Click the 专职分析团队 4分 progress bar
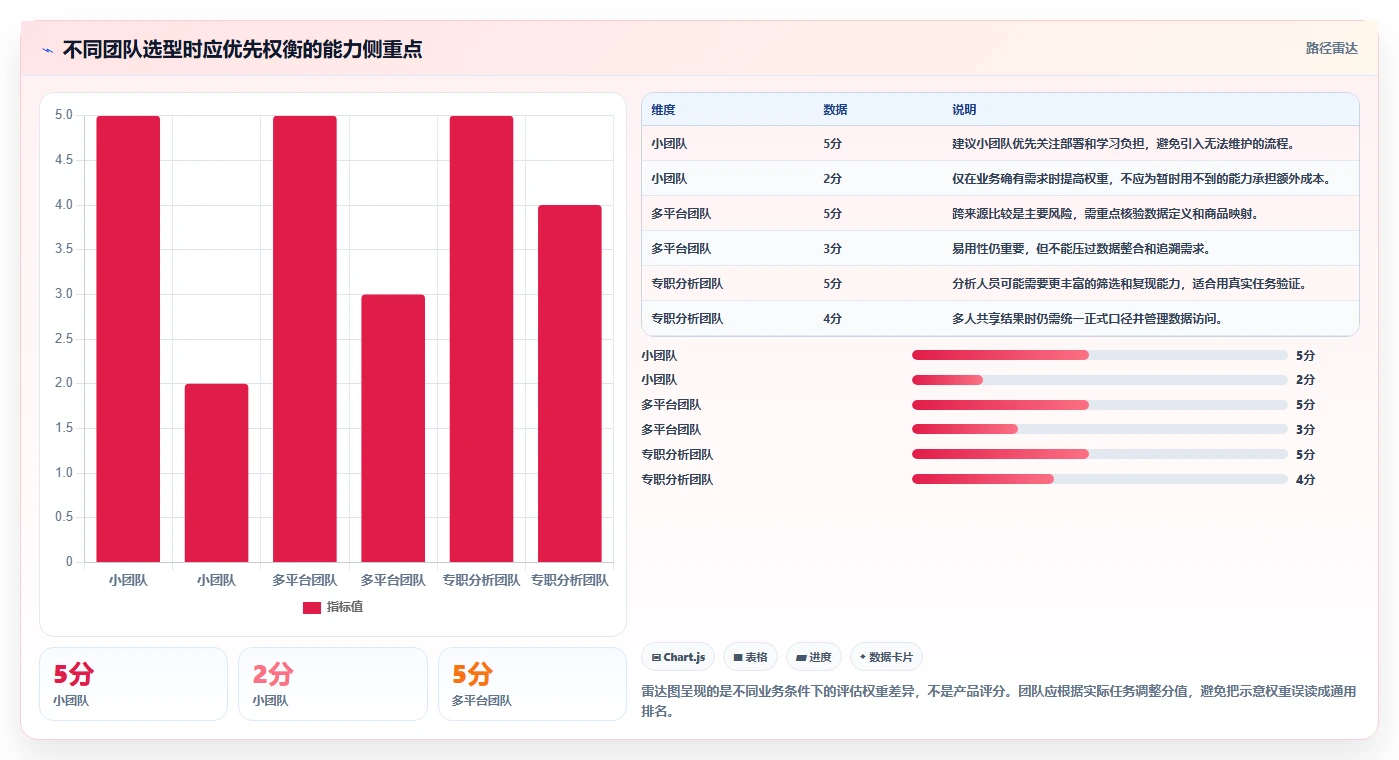This screenshot has height=760, width=1399. click(1100, 479)
